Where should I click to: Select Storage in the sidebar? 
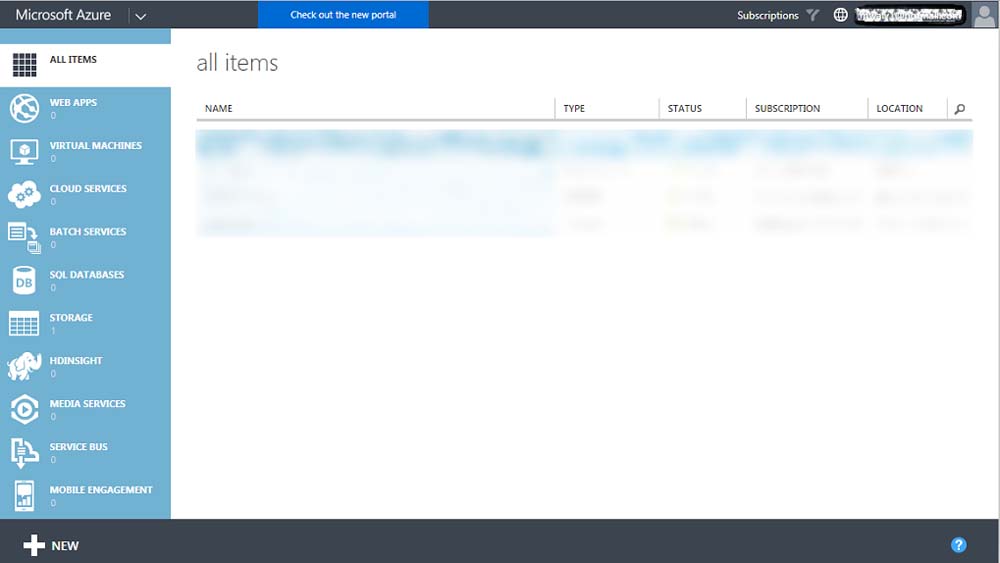(x=71, y=318)
